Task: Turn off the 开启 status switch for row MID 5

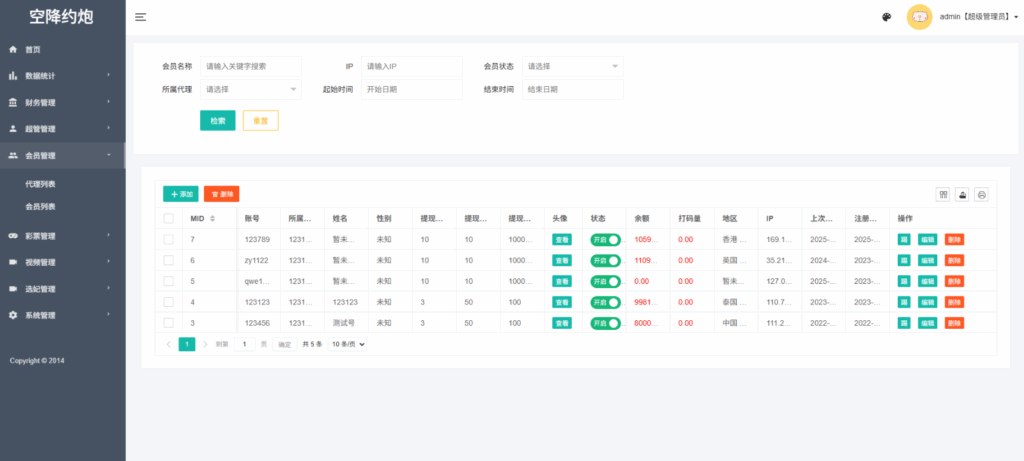Action: click(x=605, y=281)
